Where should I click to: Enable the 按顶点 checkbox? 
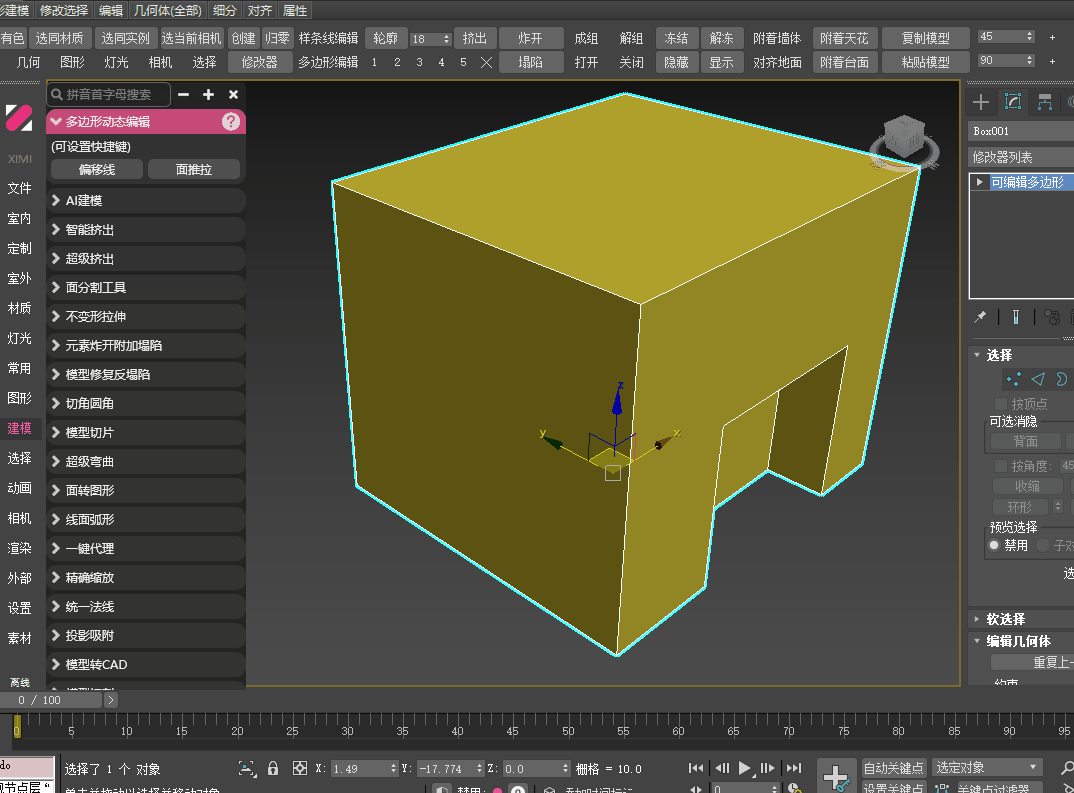coord(1001,404)
